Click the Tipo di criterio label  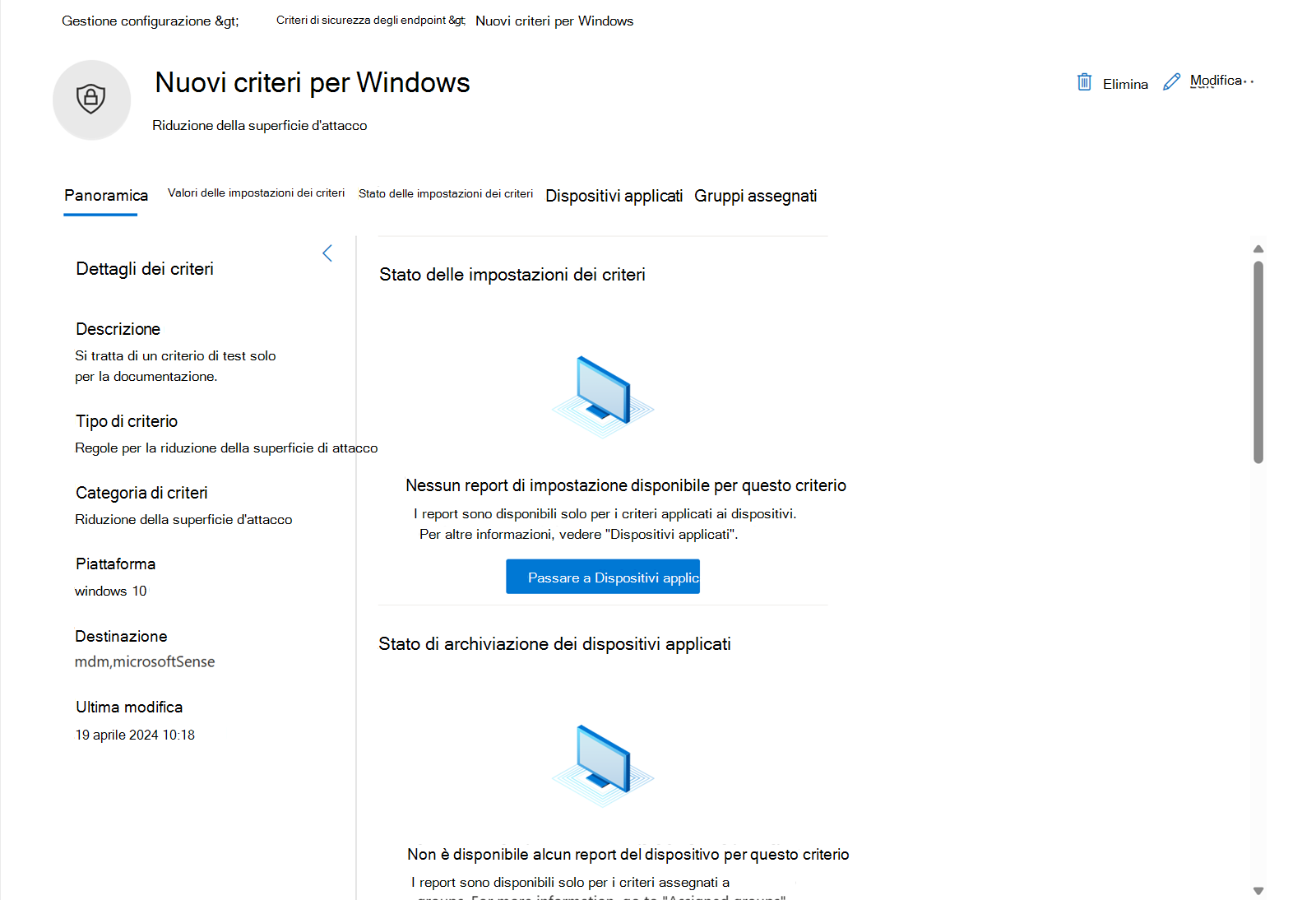click(x=127, y=421)
